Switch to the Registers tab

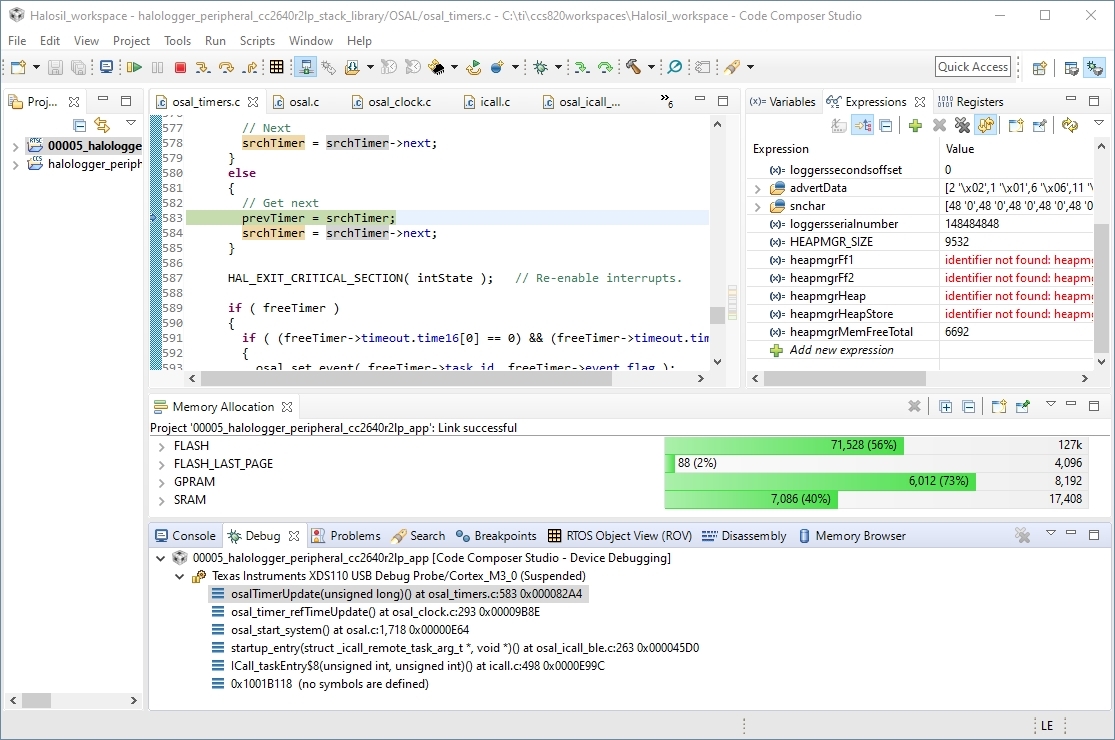coord(971,102)
